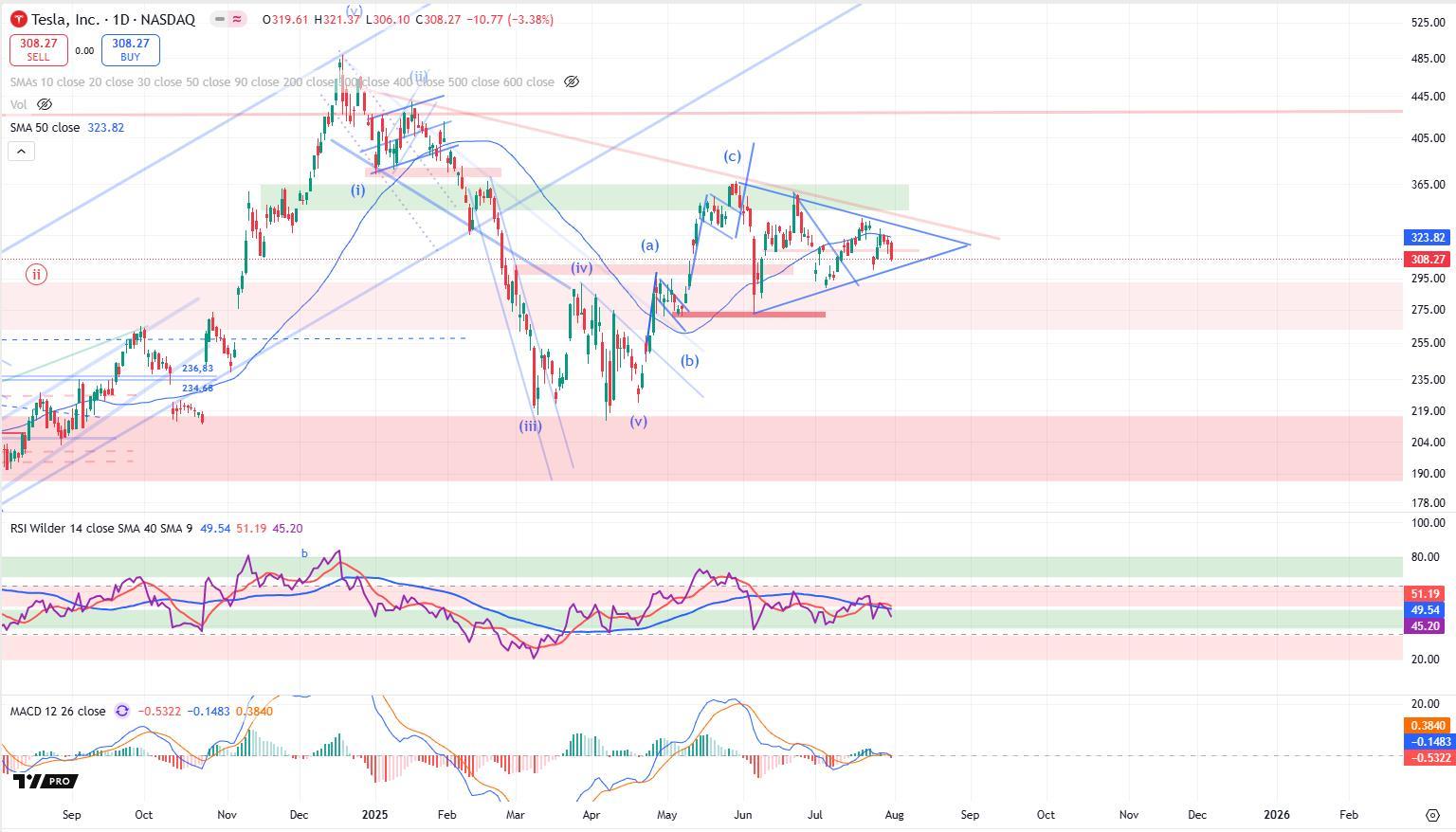Collapse the indicator legend with chevron button
This screenshot has height=832, width=1456.
(21, 151)
